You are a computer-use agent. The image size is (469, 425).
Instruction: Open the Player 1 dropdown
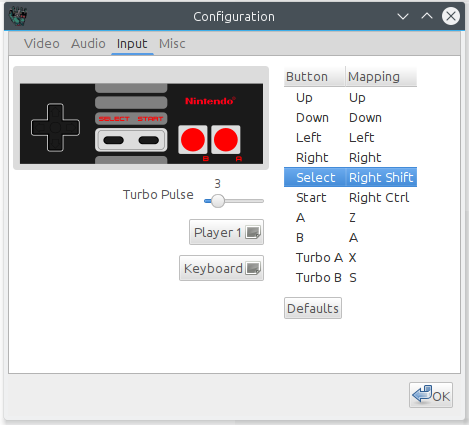(x=226, y=232)
